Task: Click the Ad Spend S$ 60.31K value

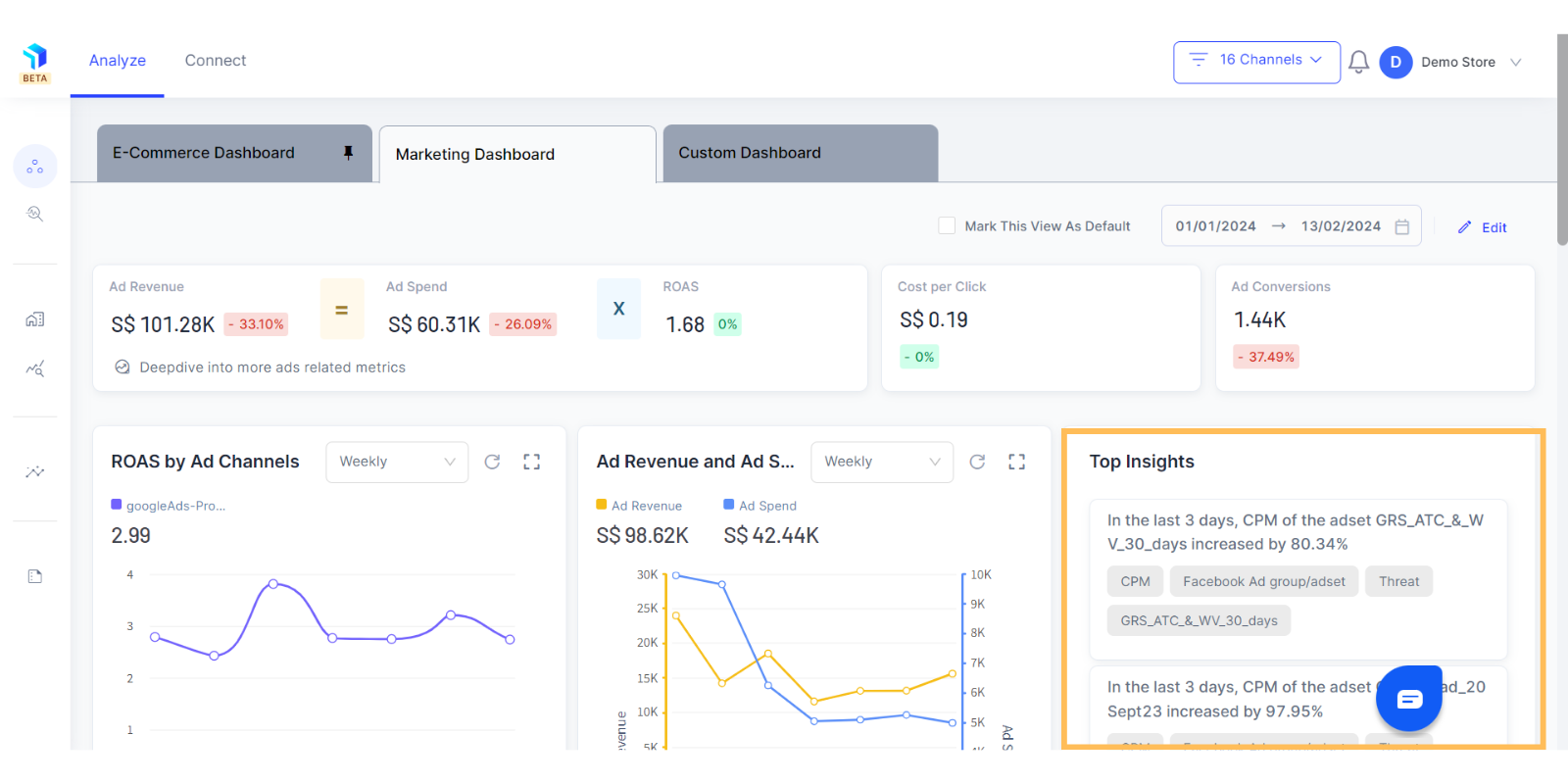Action: coord(434,324)
